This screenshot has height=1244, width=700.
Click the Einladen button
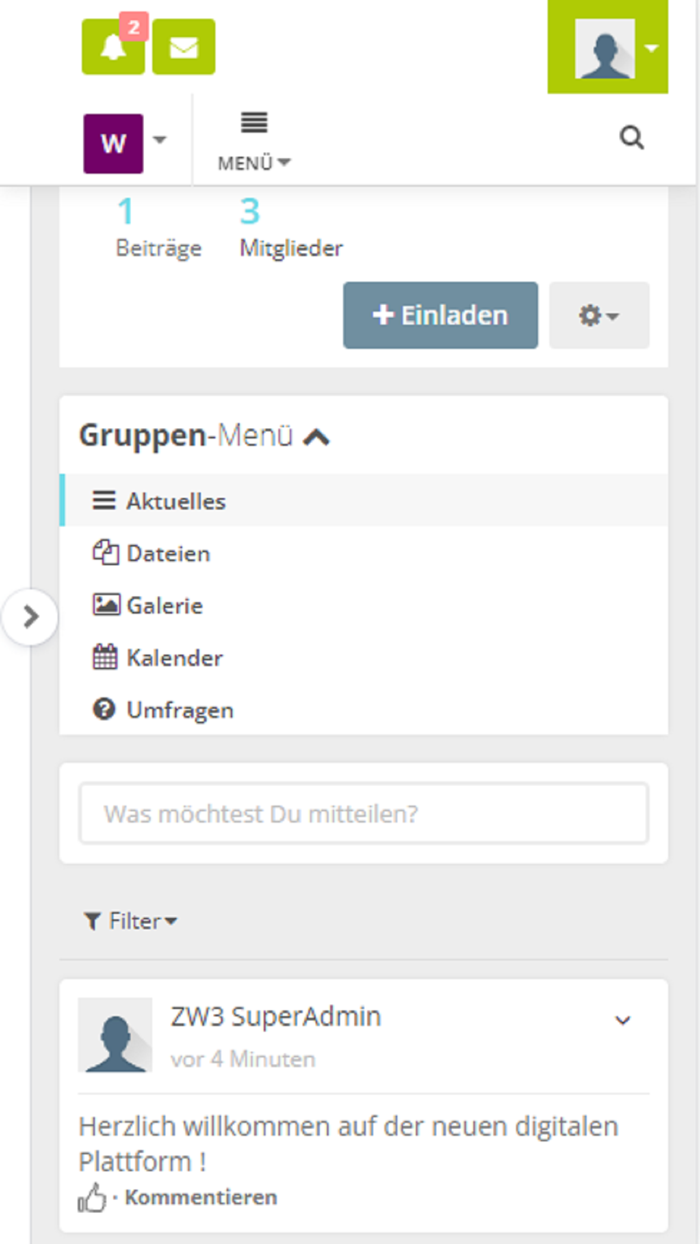[x=440, y=315]
